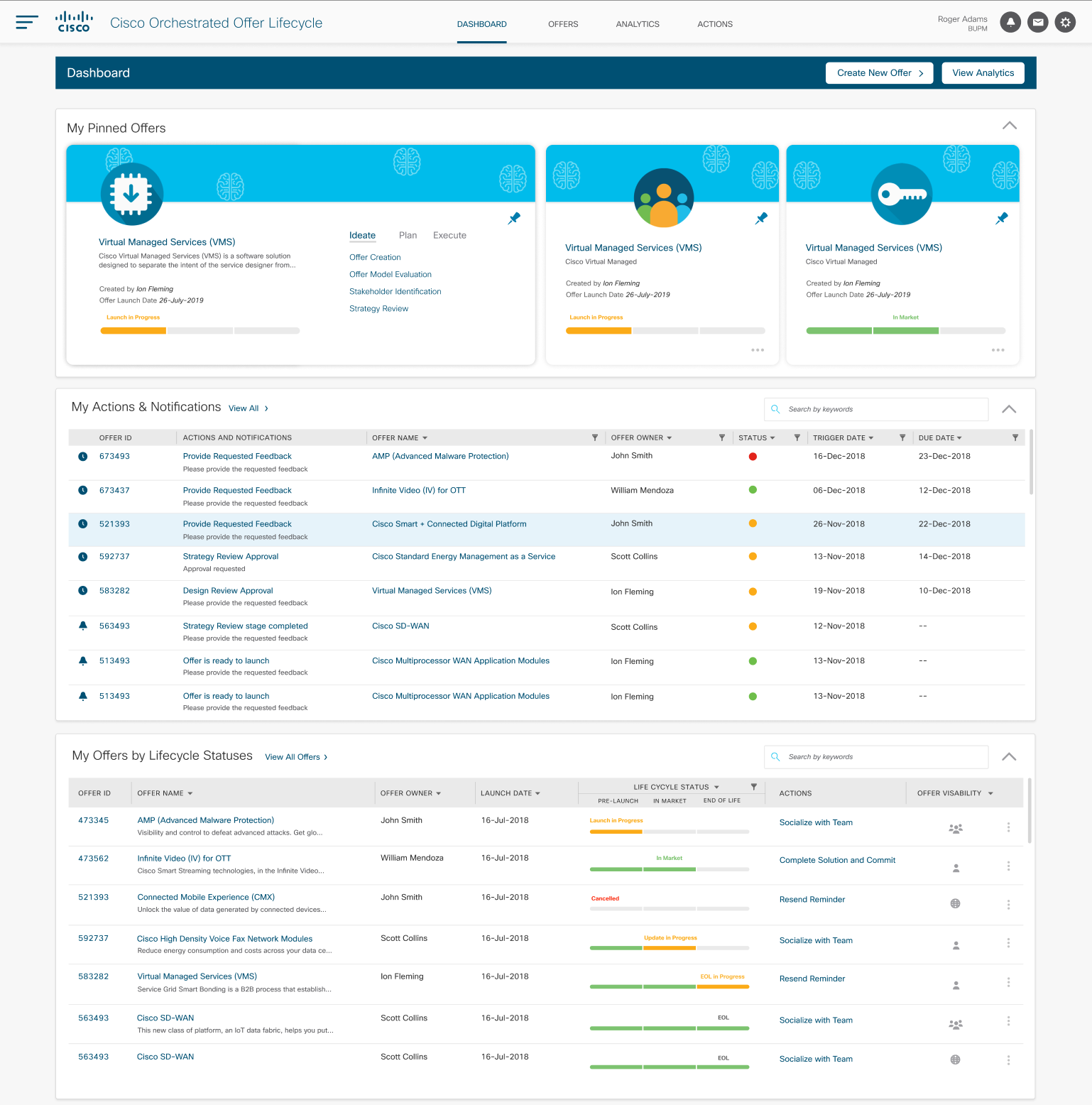Click the Create New Offer button

click(x=879, y=73)
